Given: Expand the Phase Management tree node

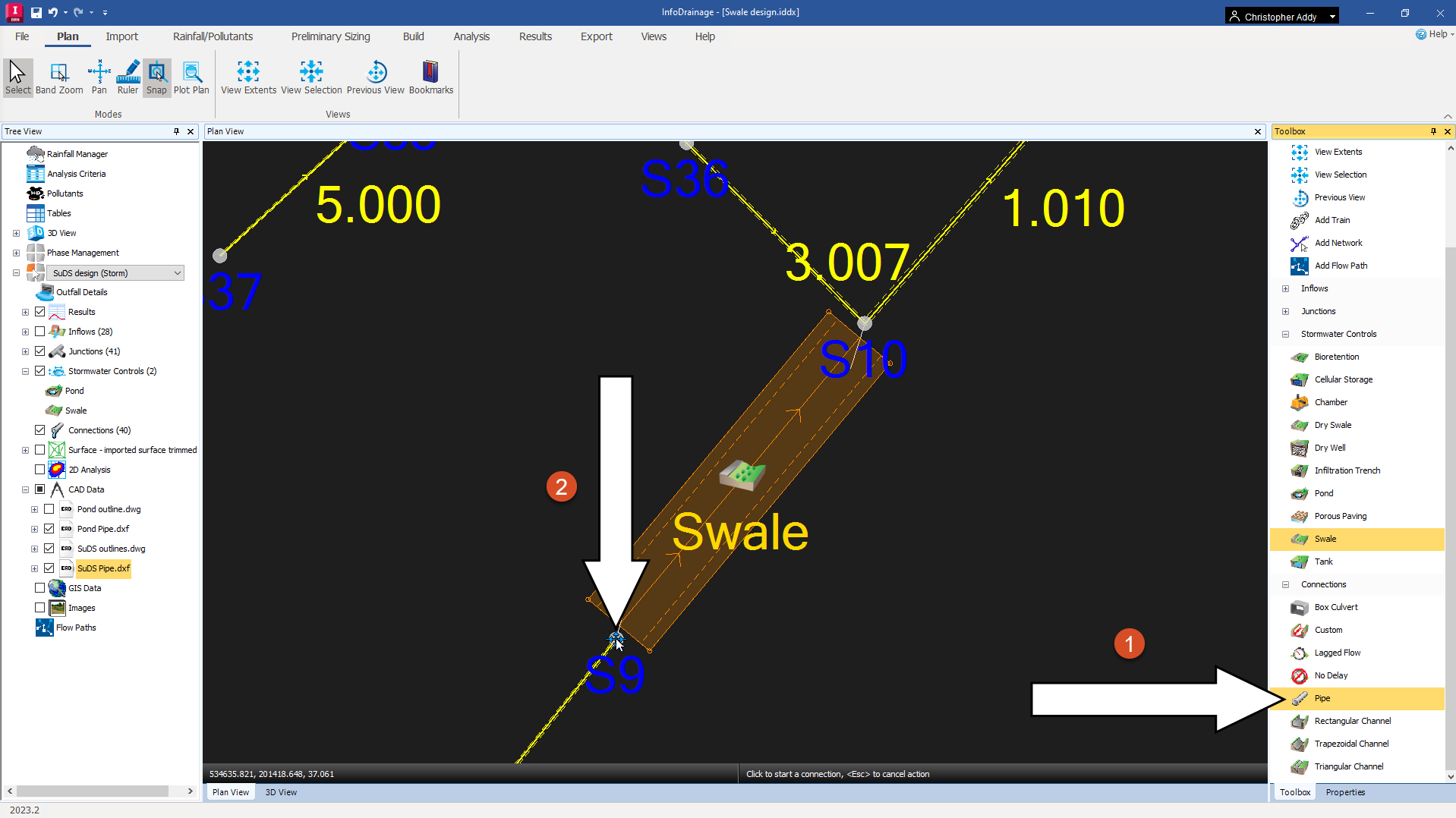Looking at the screenshot, I should click(16, 253).
